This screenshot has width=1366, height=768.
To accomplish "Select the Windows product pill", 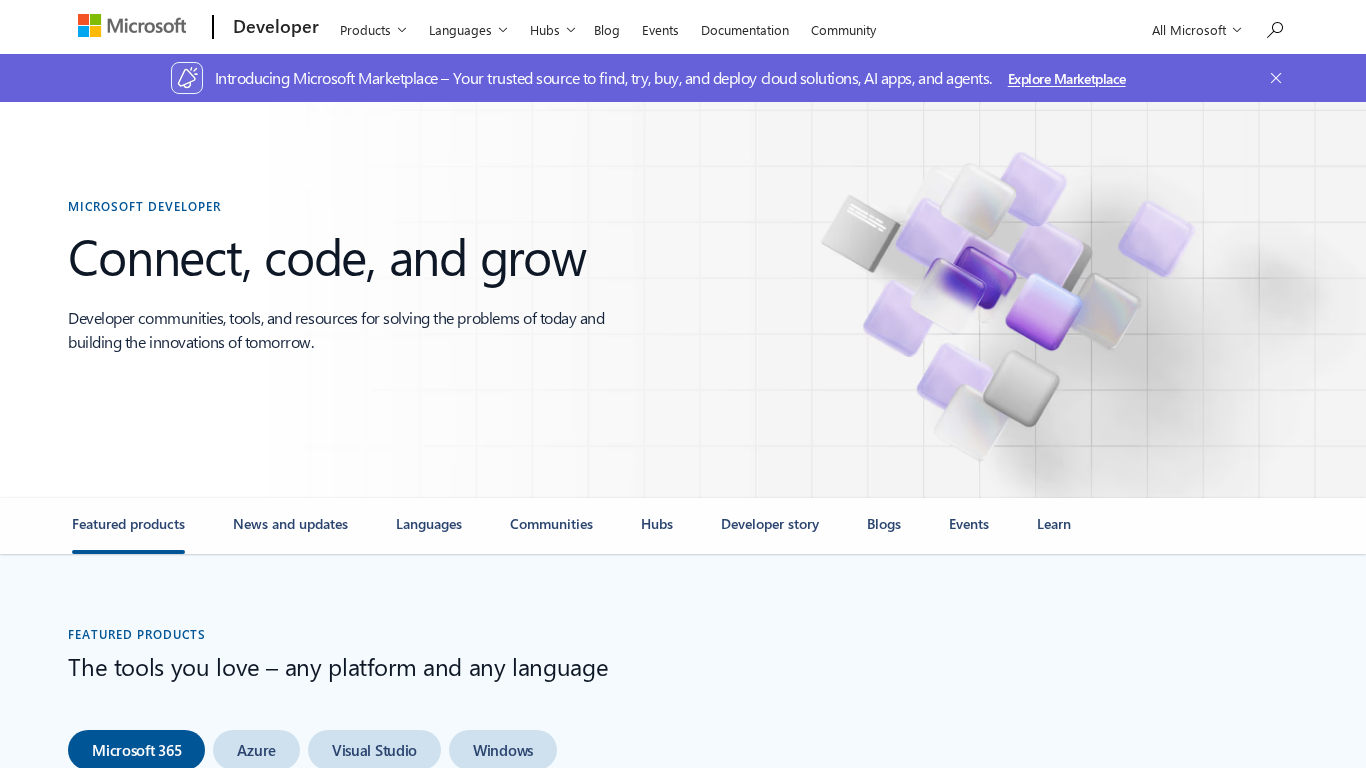I will (503, 750).
